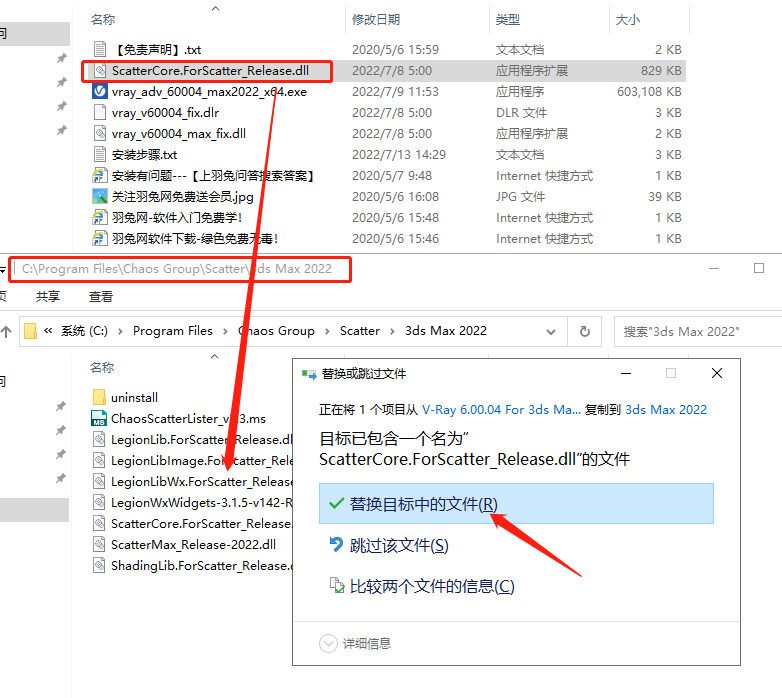Click the uninstall folder icon
The height and width of the screenshot is (698, 782).
(99, 398)
